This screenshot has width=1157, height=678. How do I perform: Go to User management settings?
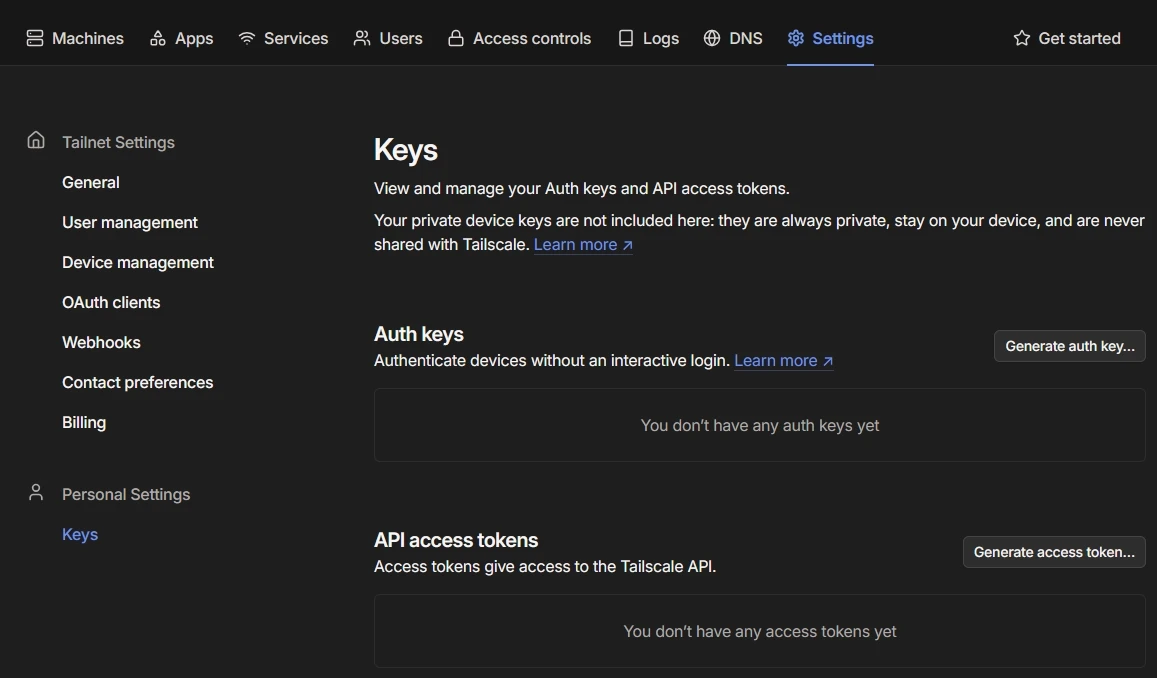(x=130, y=222)
